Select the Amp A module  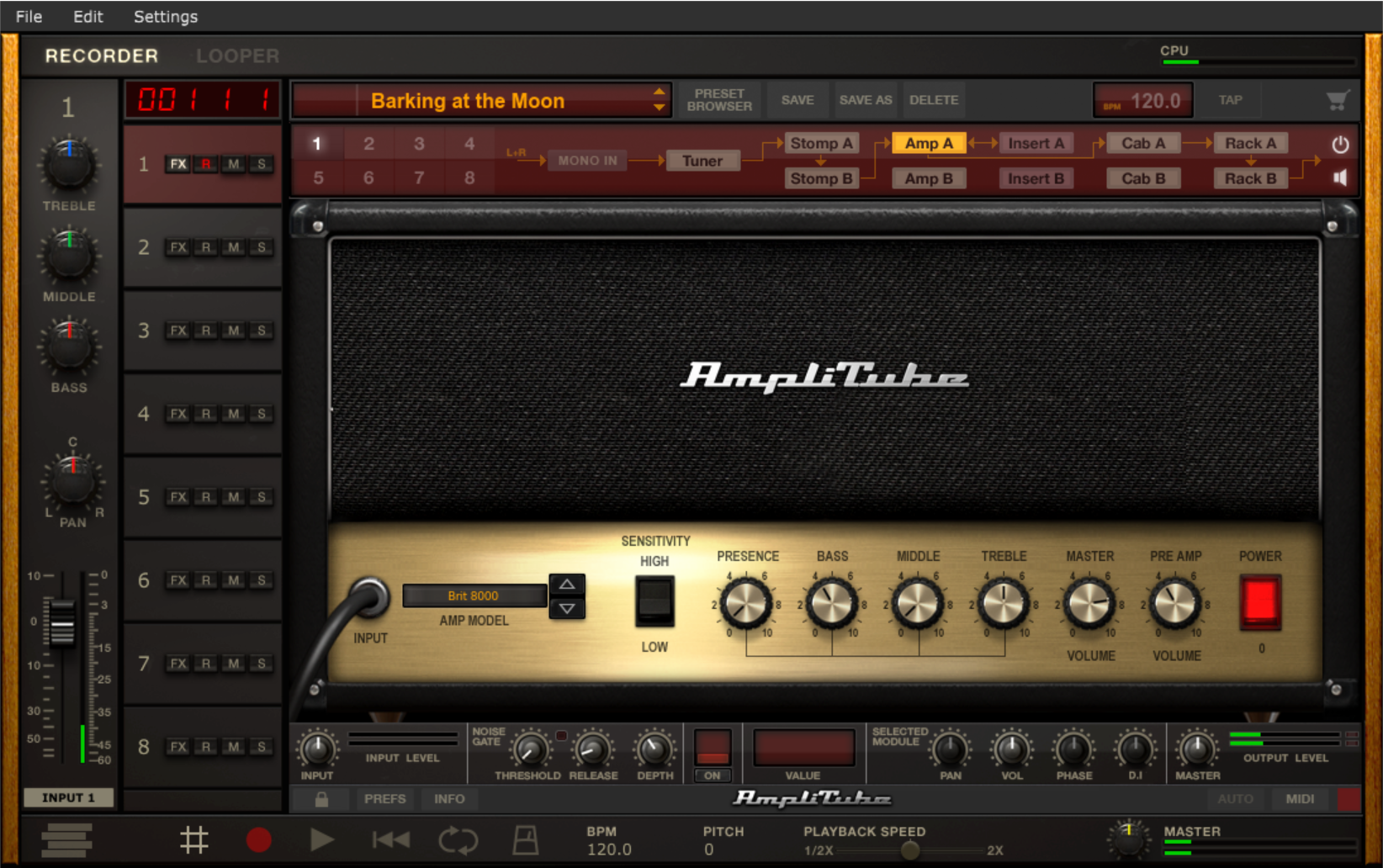click(x=929, y=143)
